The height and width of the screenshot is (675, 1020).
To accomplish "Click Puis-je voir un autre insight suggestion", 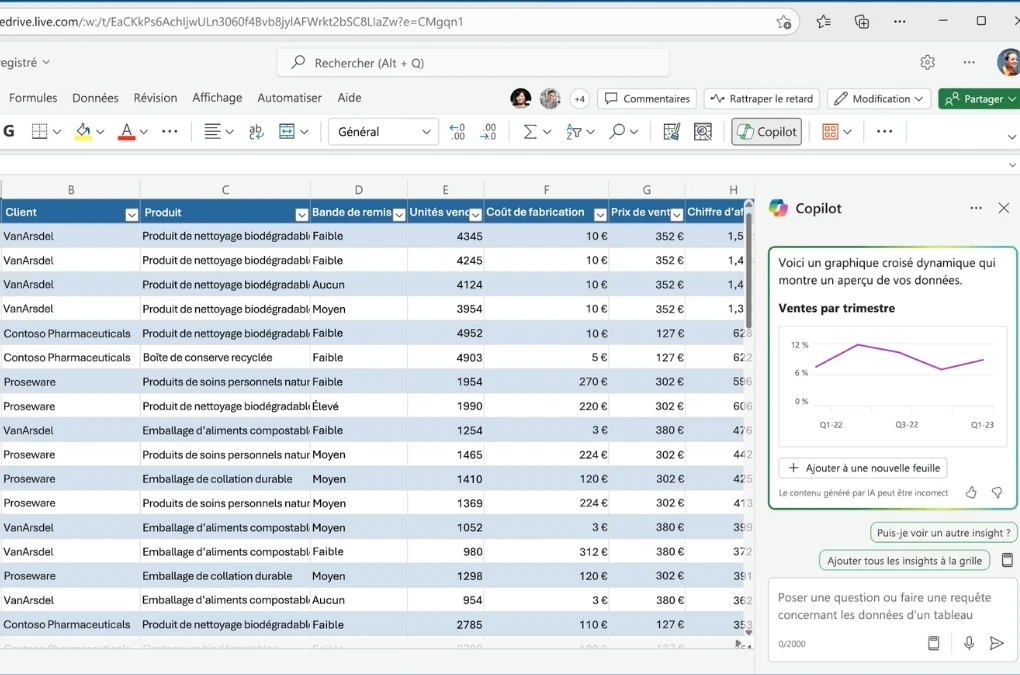I will [x=943, y=533].
